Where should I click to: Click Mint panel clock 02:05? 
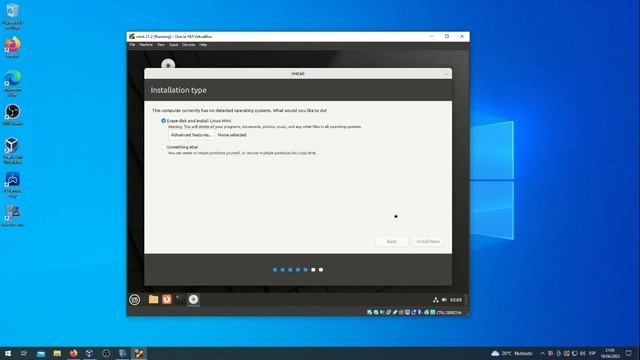pyautogui.click(x=456, y=300)
